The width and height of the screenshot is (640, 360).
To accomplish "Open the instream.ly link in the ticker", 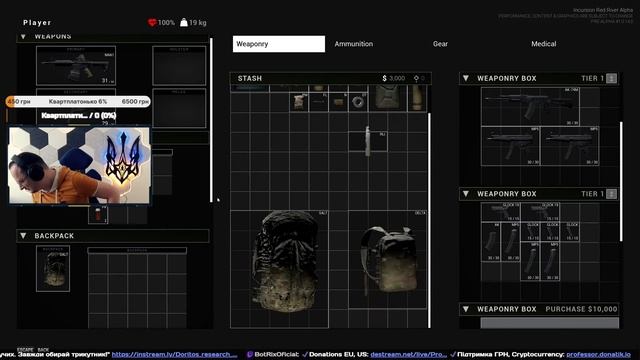I will point(174,355).
